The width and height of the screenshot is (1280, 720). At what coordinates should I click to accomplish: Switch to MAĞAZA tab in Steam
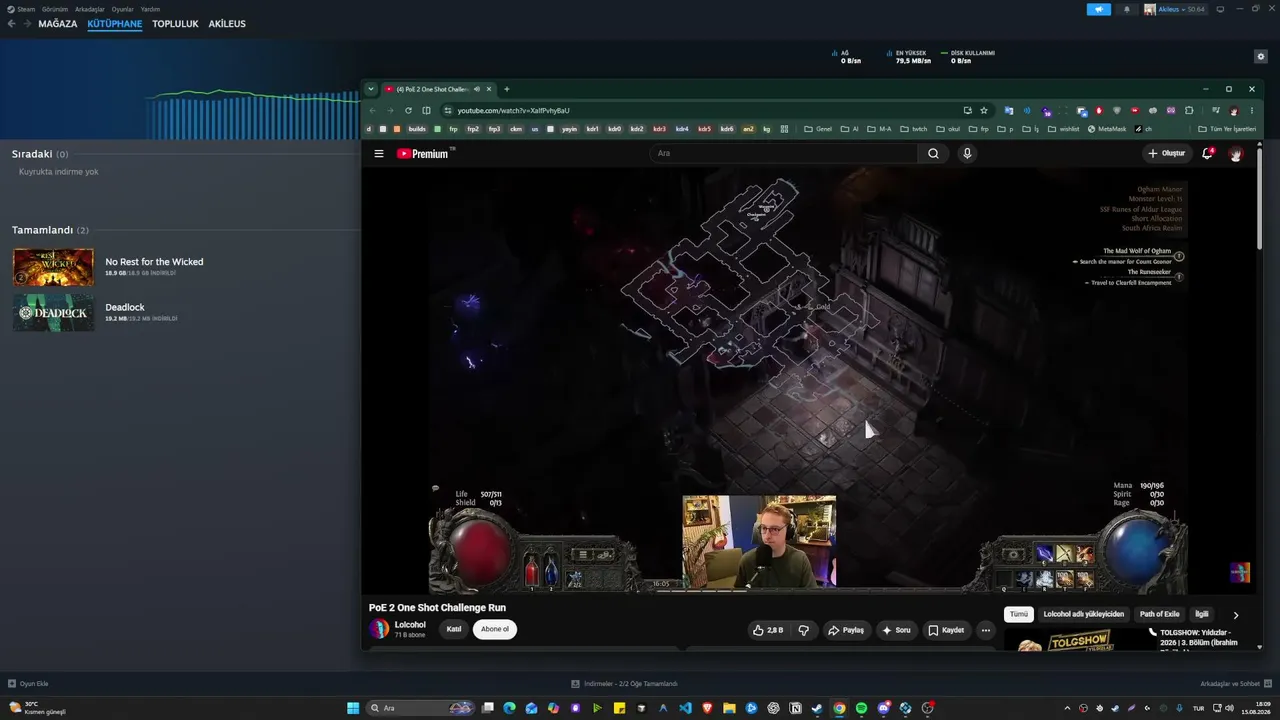(x=57, y=24)
